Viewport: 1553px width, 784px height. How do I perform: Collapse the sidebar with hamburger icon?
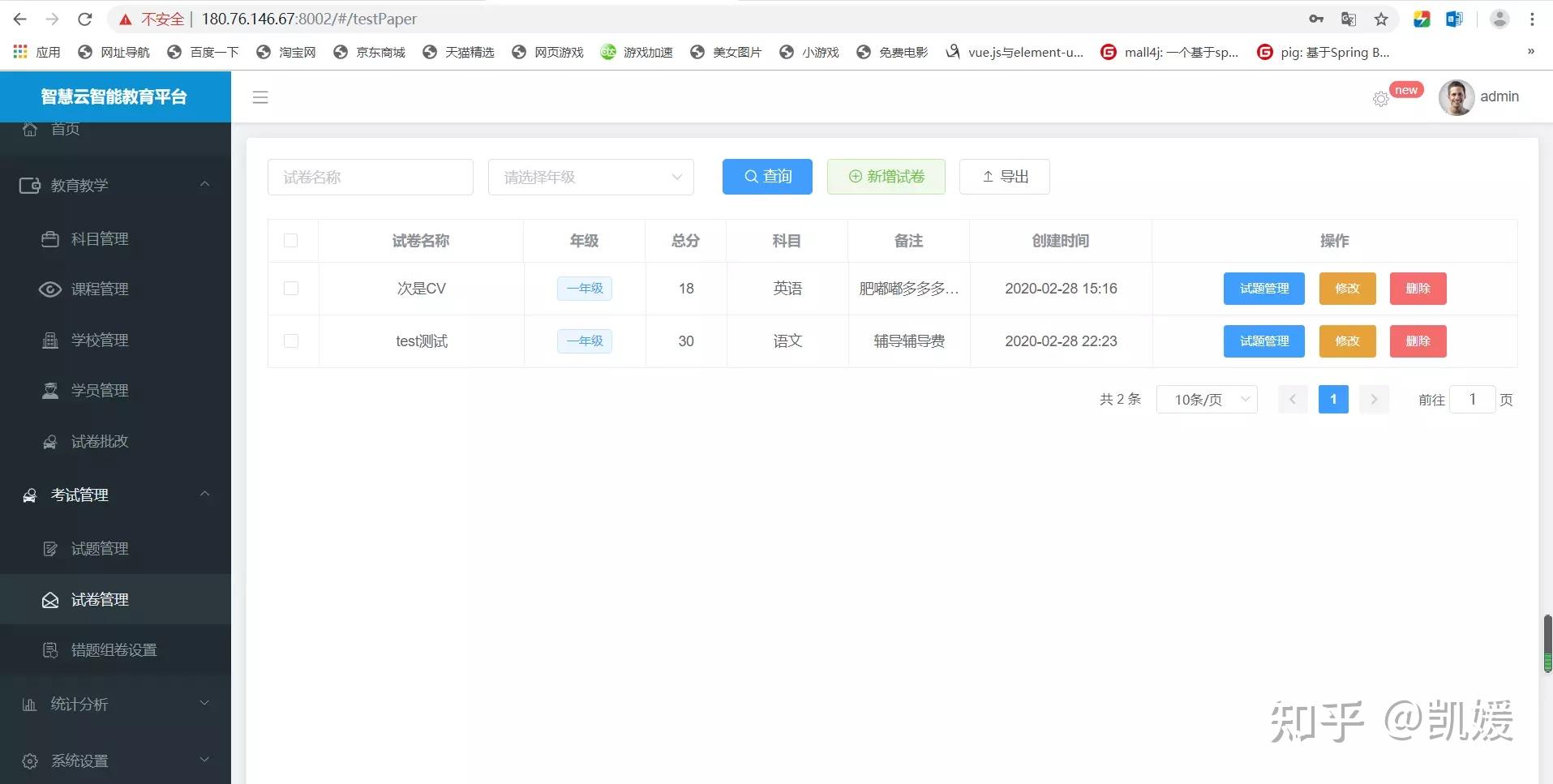pos(260,96)
